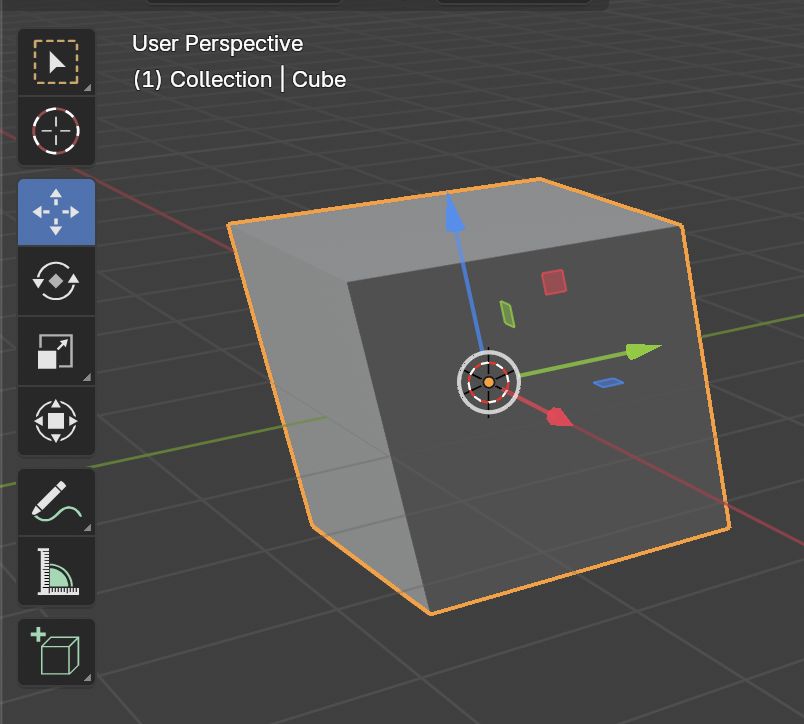This screenshot has width=804, height=724.
Task: Click the Collection | Cube text label
Action: 239,80
